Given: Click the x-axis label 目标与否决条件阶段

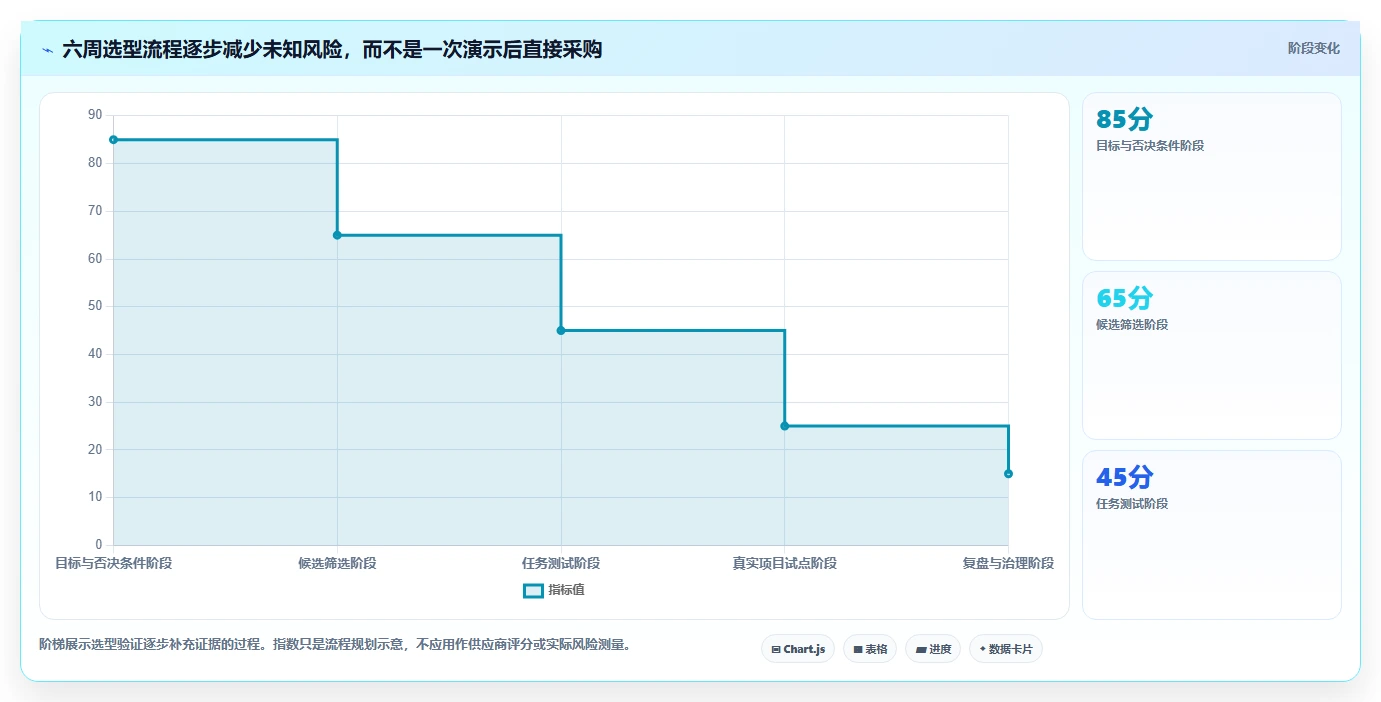Looking at the screenshot, I should [x=113, y=563].
